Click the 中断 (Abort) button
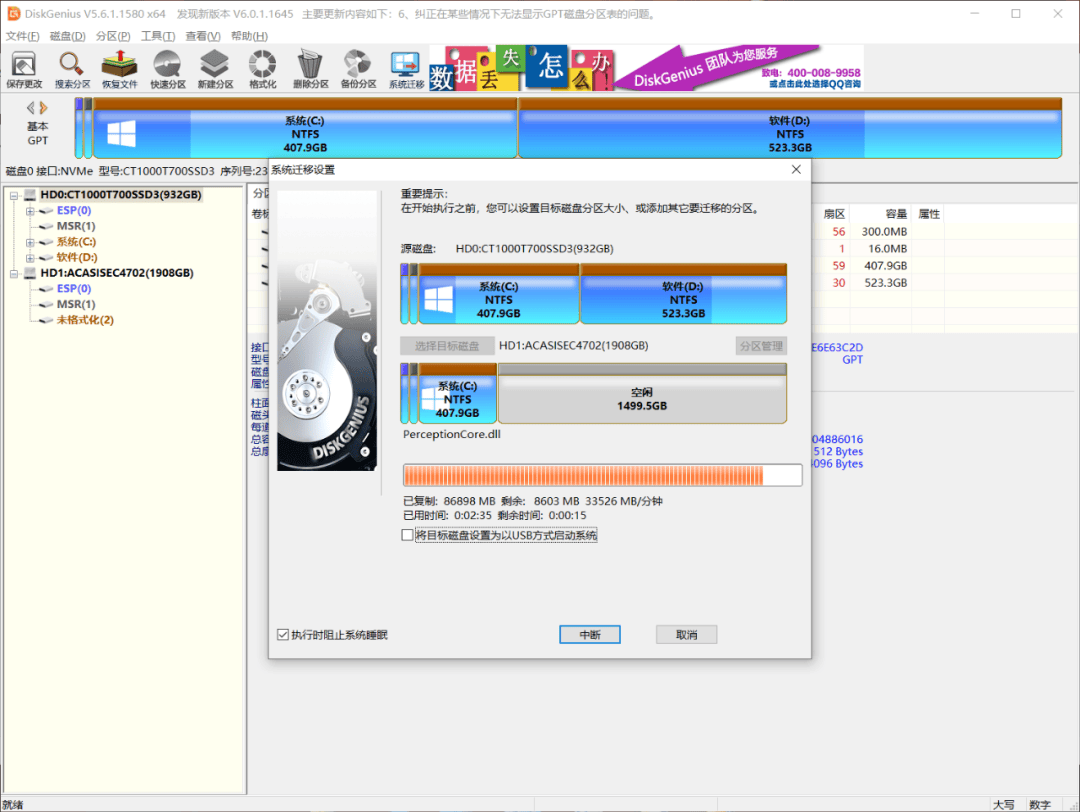 tap(590, 635)
